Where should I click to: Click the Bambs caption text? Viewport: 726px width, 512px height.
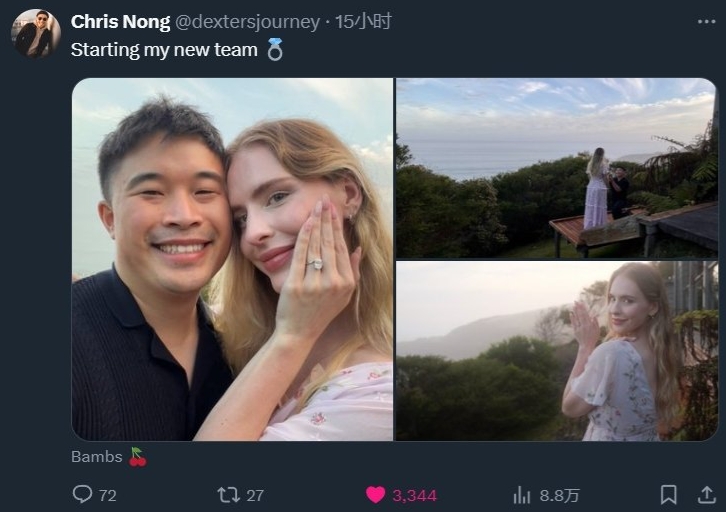click(x=96, y=457)
